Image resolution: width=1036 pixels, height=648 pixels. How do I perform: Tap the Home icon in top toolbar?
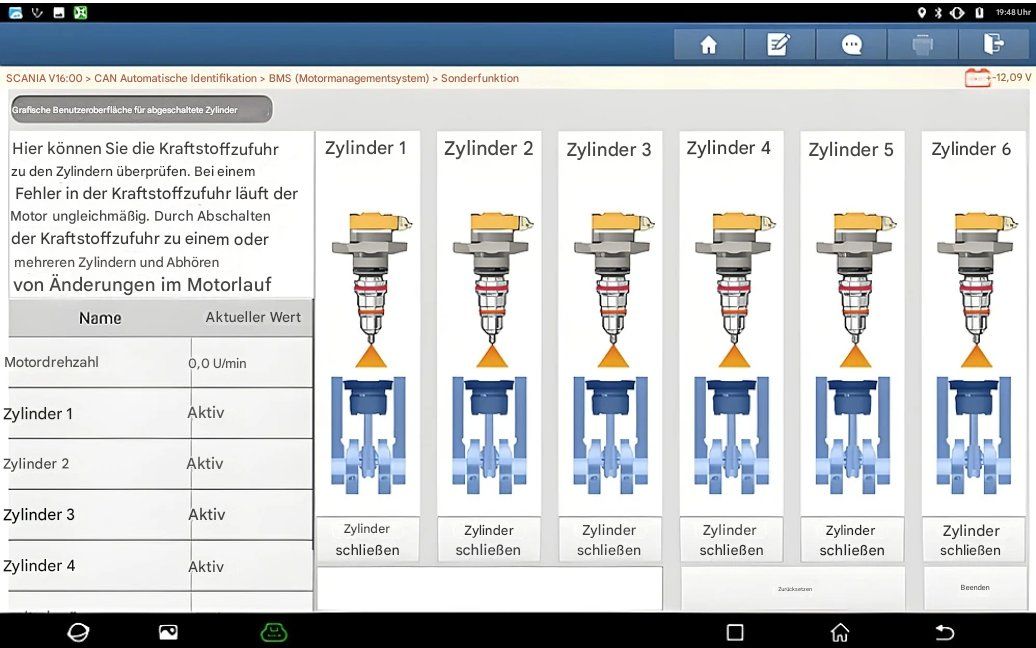click(x=709, y=45)
